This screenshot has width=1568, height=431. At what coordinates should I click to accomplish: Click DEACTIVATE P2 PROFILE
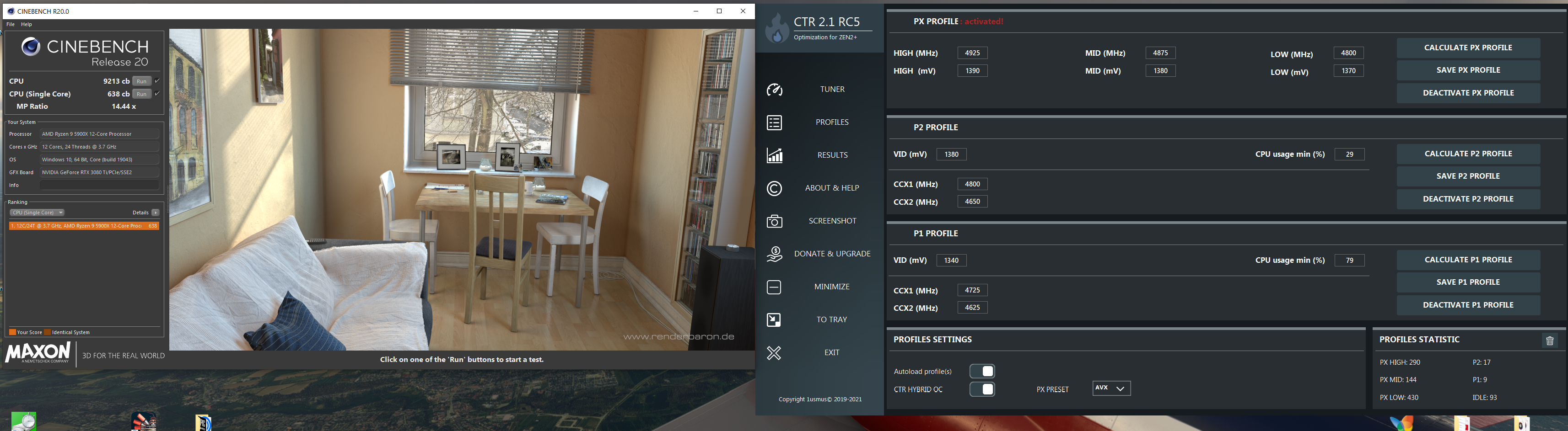[1468, 199]
